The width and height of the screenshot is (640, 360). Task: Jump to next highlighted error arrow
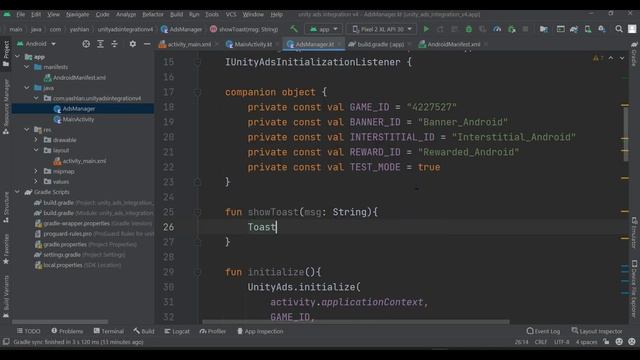point(622,58)
